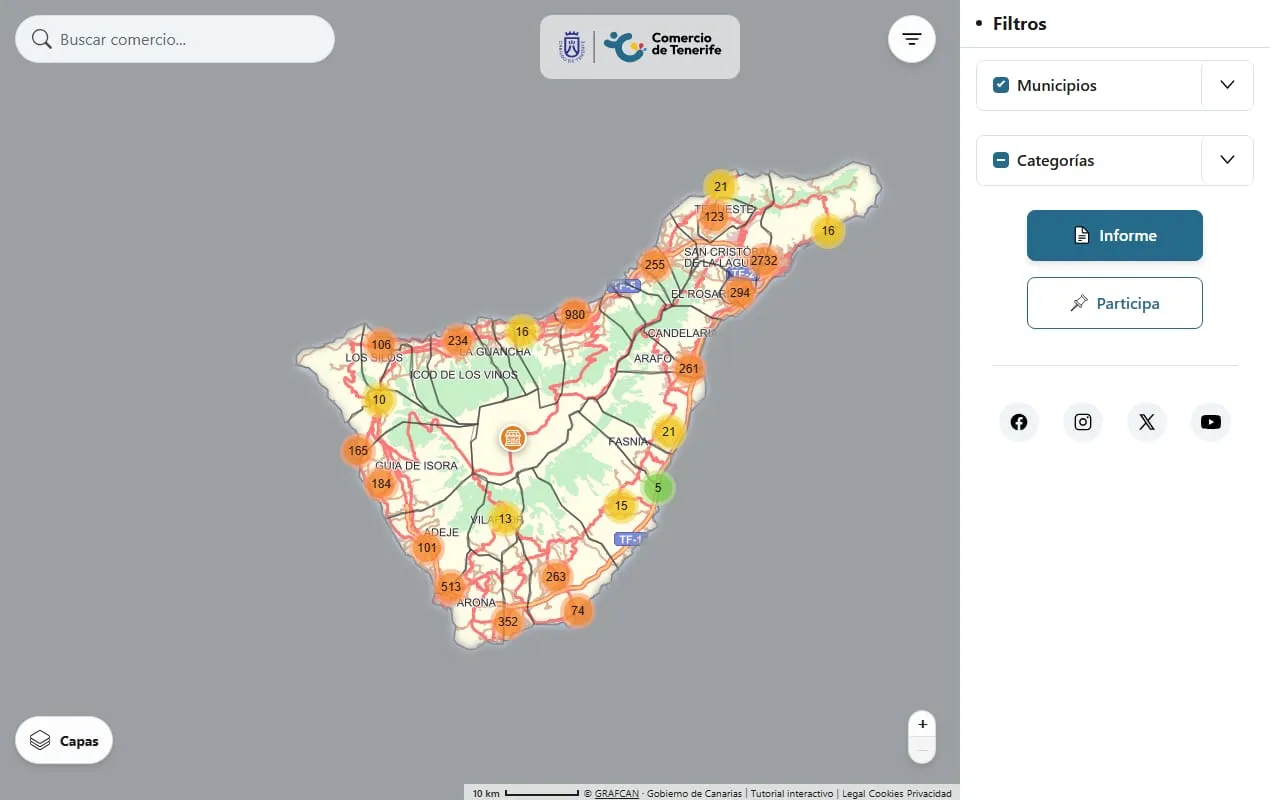Click the 165 cluster marker
The height and width of the screenshot is (800, 1280).
click(x=358, y=451)
